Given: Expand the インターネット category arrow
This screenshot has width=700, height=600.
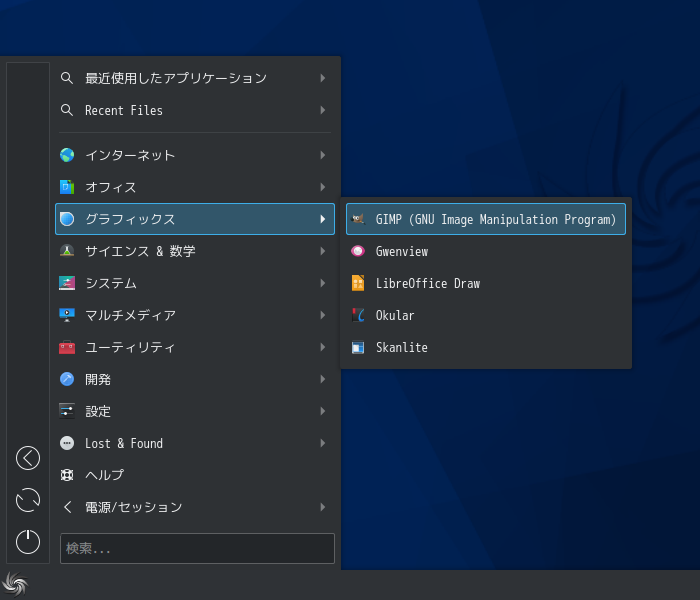Looking at the screenshot, I should (x=323, y=155).
